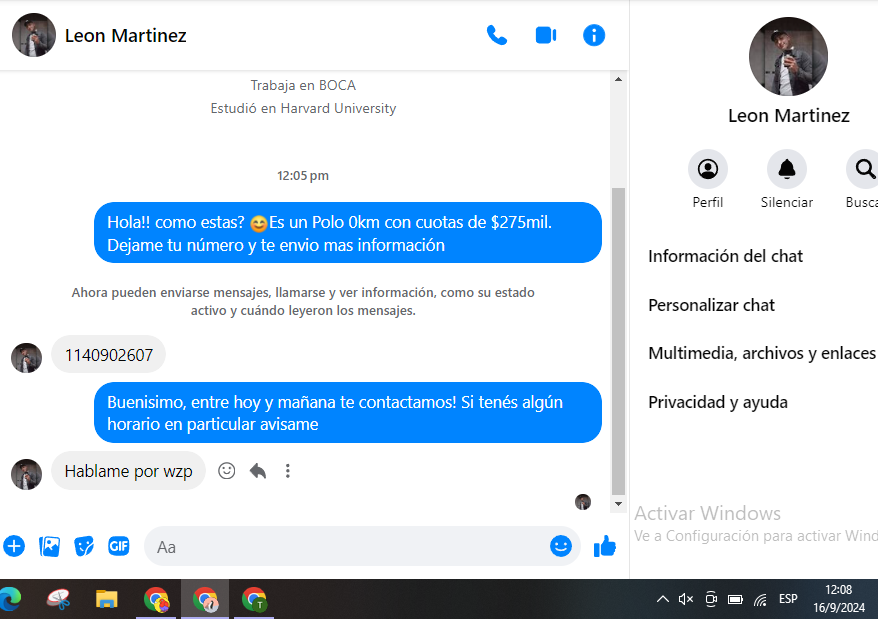The width and height of the screenshot is (878, 619).
Task: React to "Hablame por wzp" message
Action: [227, 470]
